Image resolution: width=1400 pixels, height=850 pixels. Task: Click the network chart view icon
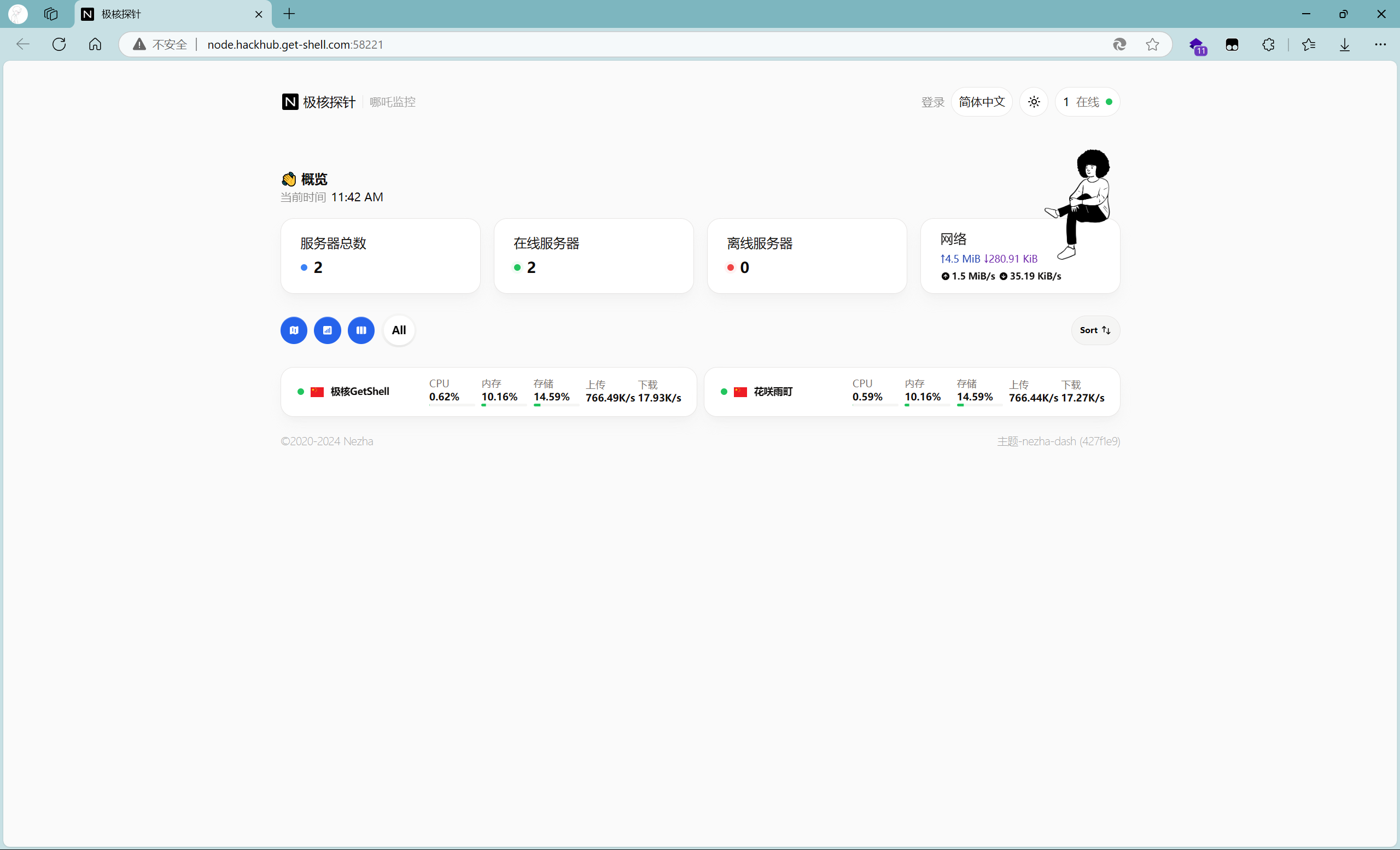327,330
